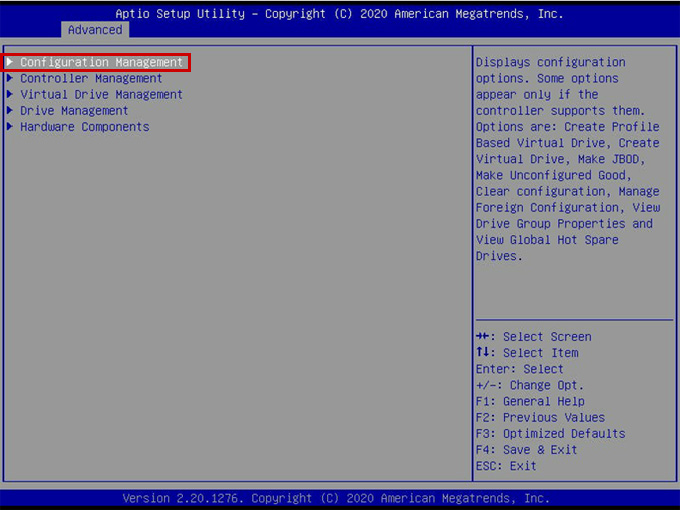Select the Controller Management entry
The height and width of the screenshot is (510, 680).
tap(91, 78)
